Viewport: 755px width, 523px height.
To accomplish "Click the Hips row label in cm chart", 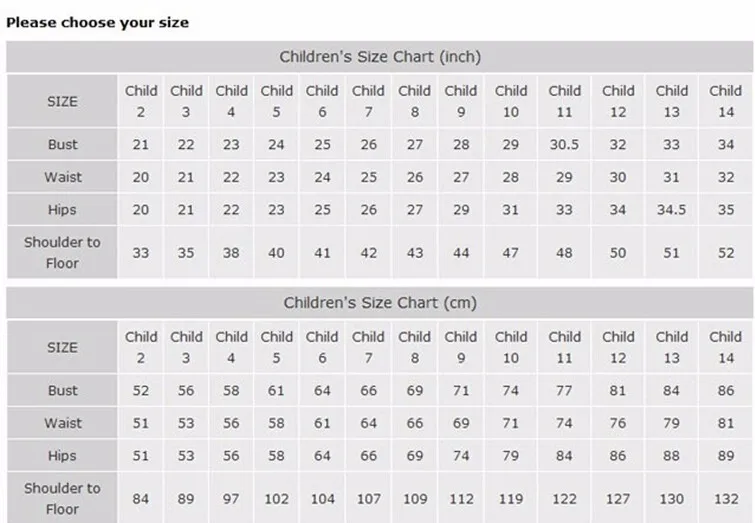I will 62,456.
